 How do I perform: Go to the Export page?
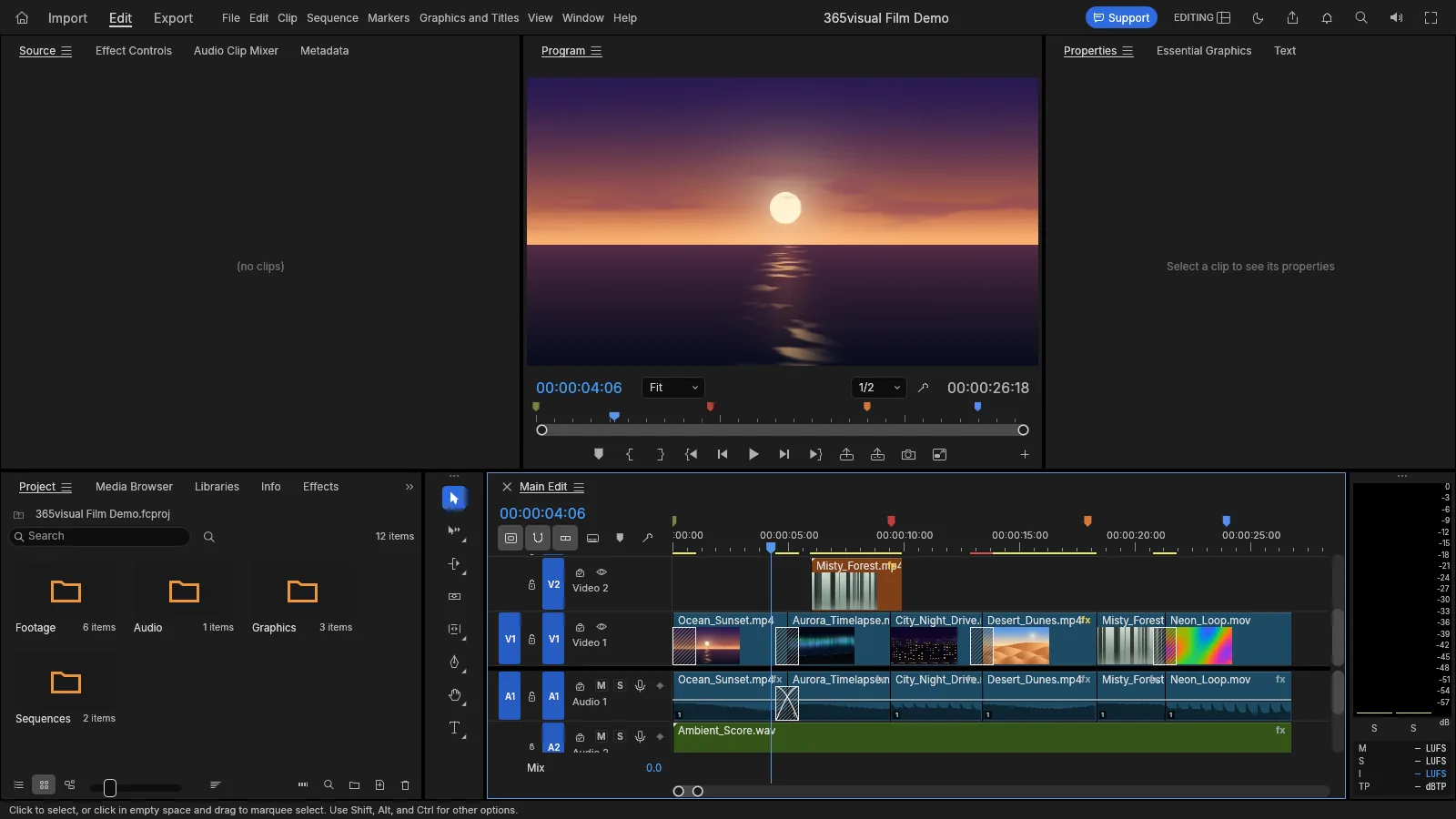tap(173, 18)
